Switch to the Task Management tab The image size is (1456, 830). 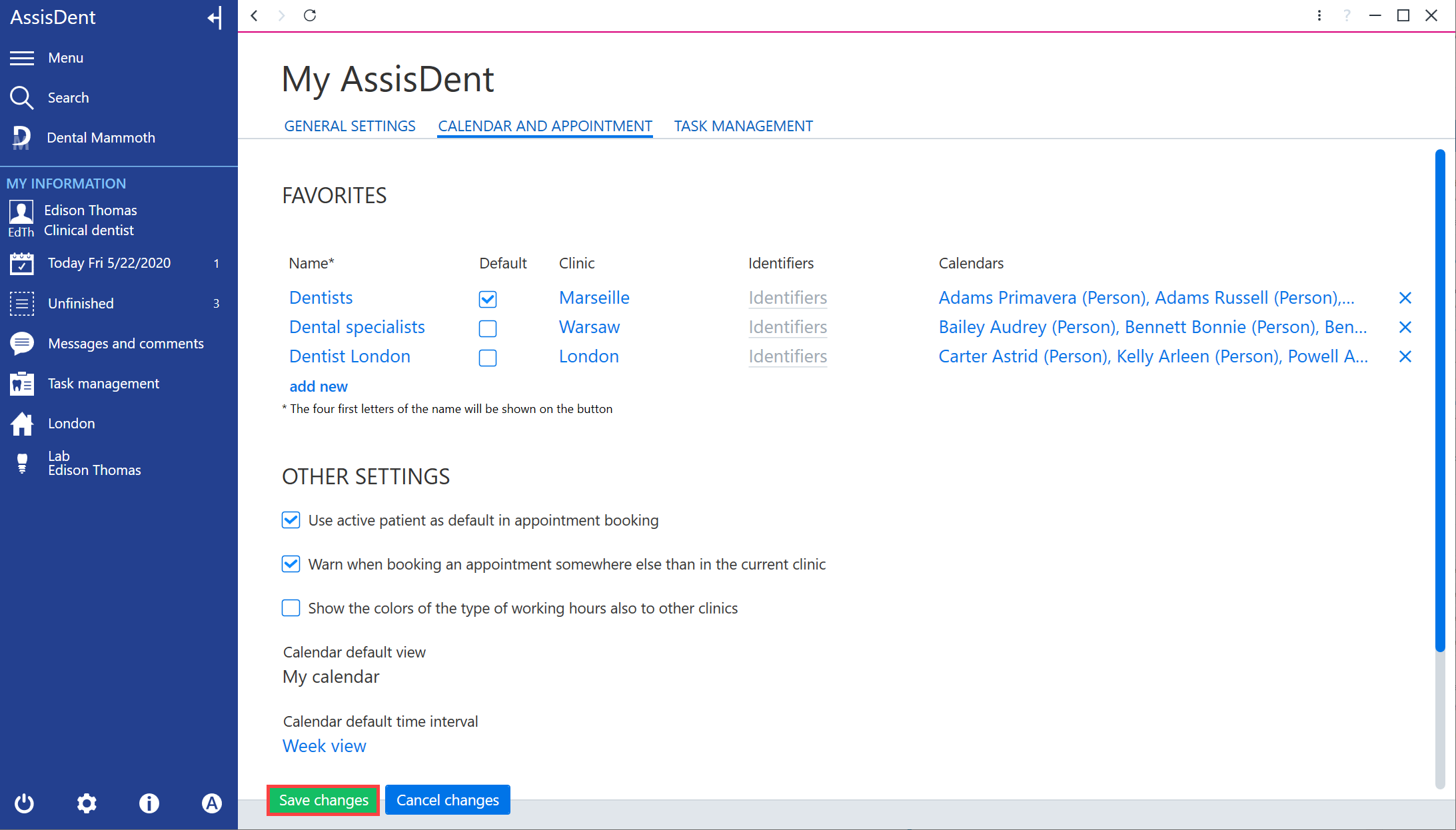click(743, 126)
